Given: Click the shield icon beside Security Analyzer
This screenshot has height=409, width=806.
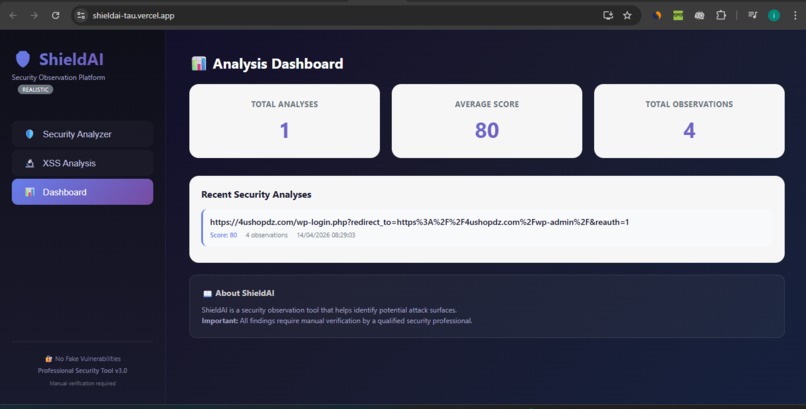Looking at the screenshot, I should click(29, 134).
